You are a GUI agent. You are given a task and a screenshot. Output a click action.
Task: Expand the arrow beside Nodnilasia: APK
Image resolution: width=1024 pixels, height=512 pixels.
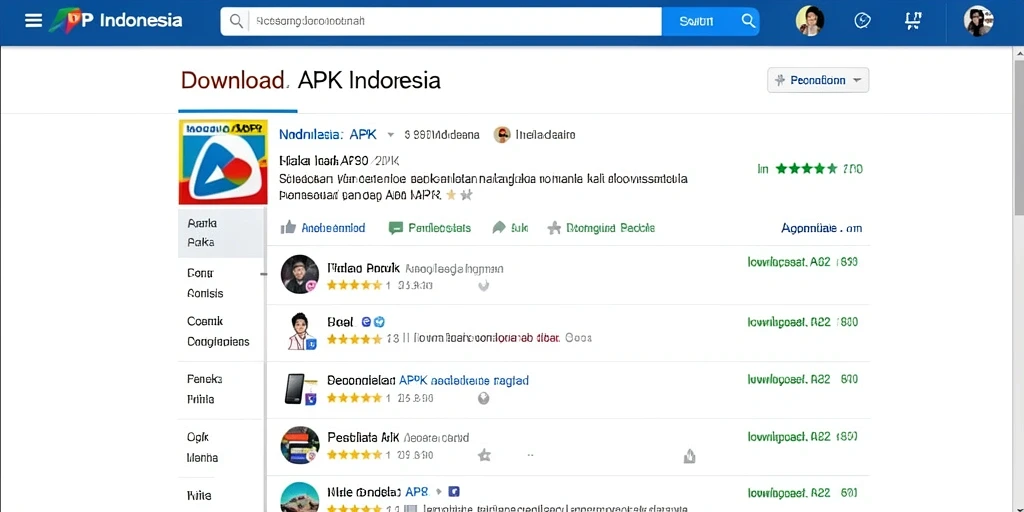[391, 135]
